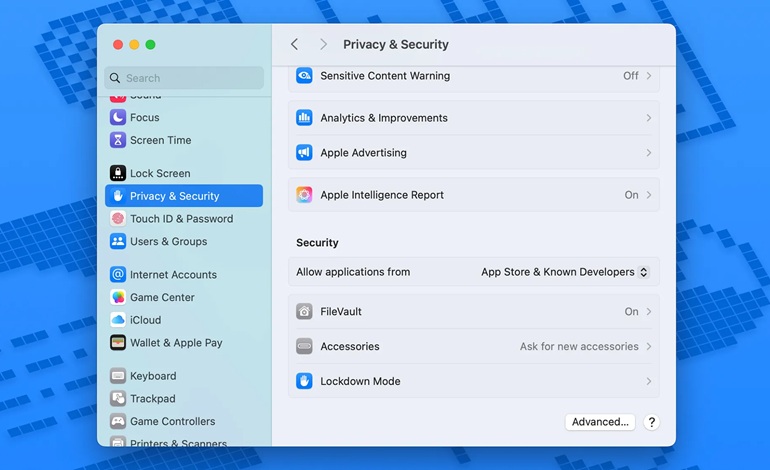The image size is (770, 470).
Task: Click the search magnifying glass icon
Action: coord(115,78)
